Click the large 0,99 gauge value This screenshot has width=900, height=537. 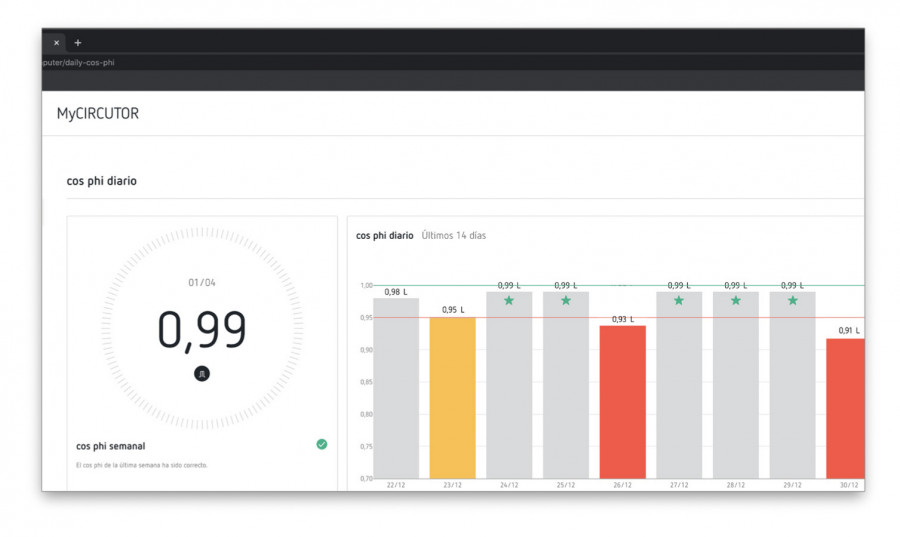tap(202, 329)
